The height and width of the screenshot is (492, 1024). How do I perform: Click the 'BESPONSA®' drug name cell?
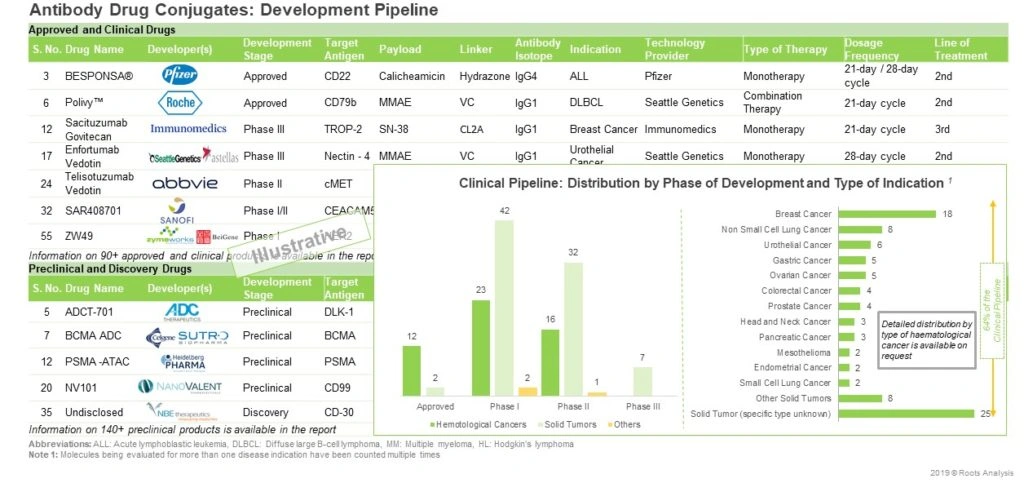99,76
